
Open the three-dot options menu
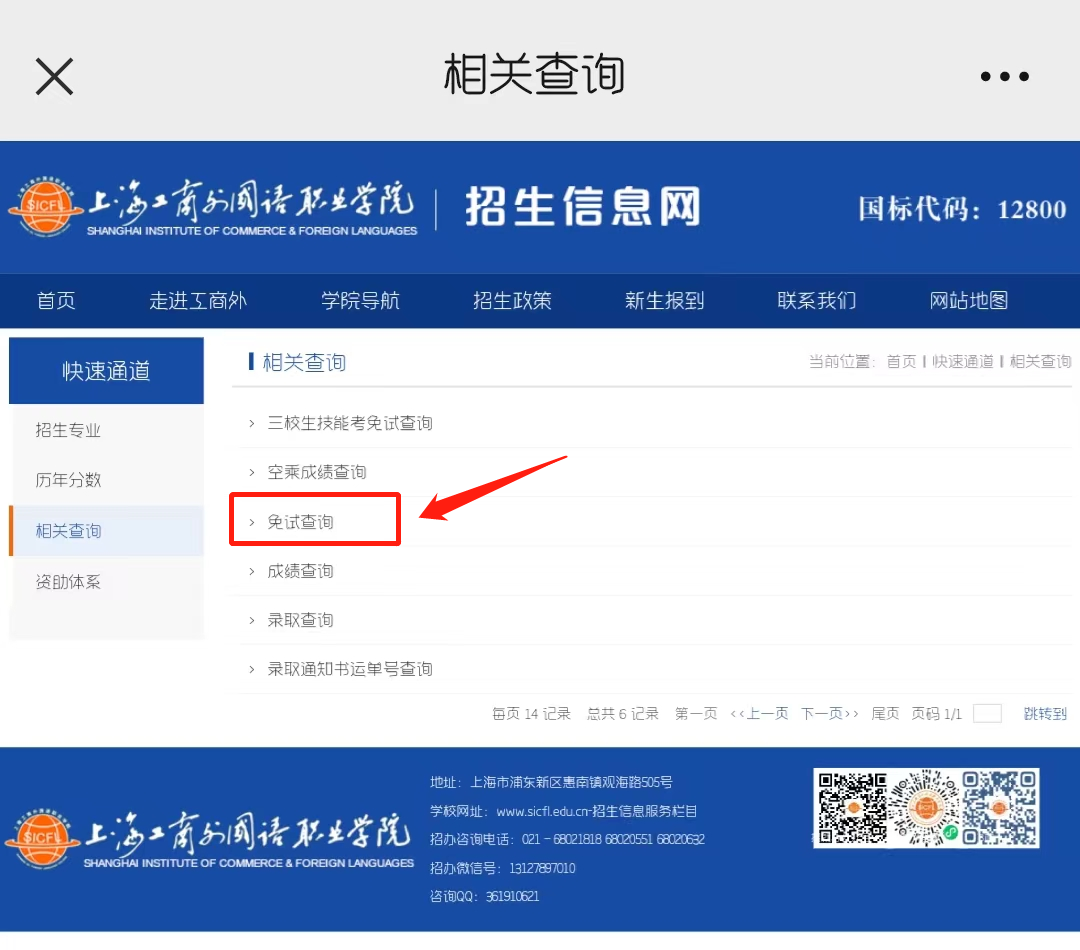click(x=1004, y=76)
